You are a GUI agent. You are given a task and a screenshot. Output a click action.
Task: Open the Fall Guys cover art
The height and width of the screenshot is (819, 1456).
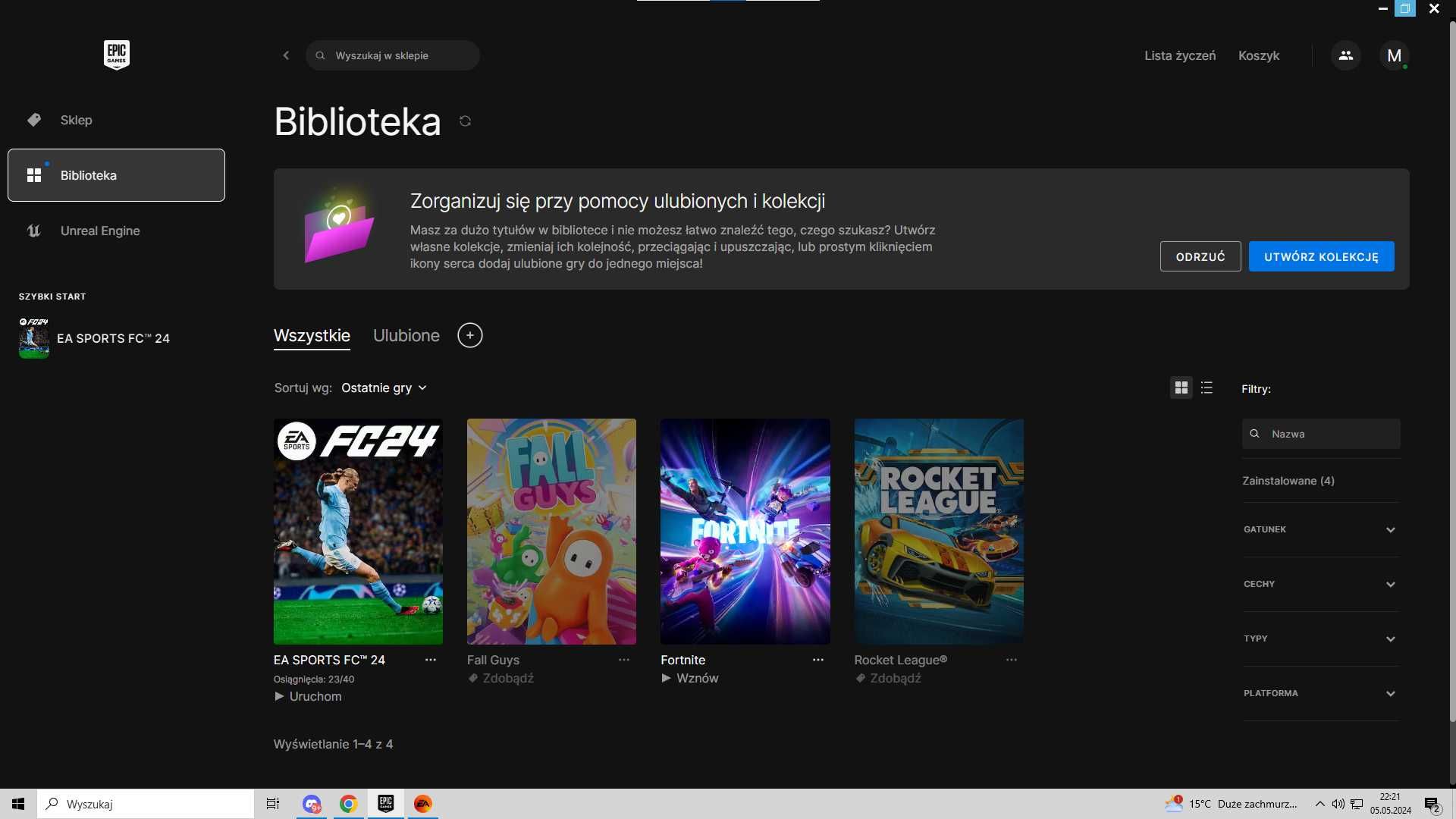click(551, 531)
